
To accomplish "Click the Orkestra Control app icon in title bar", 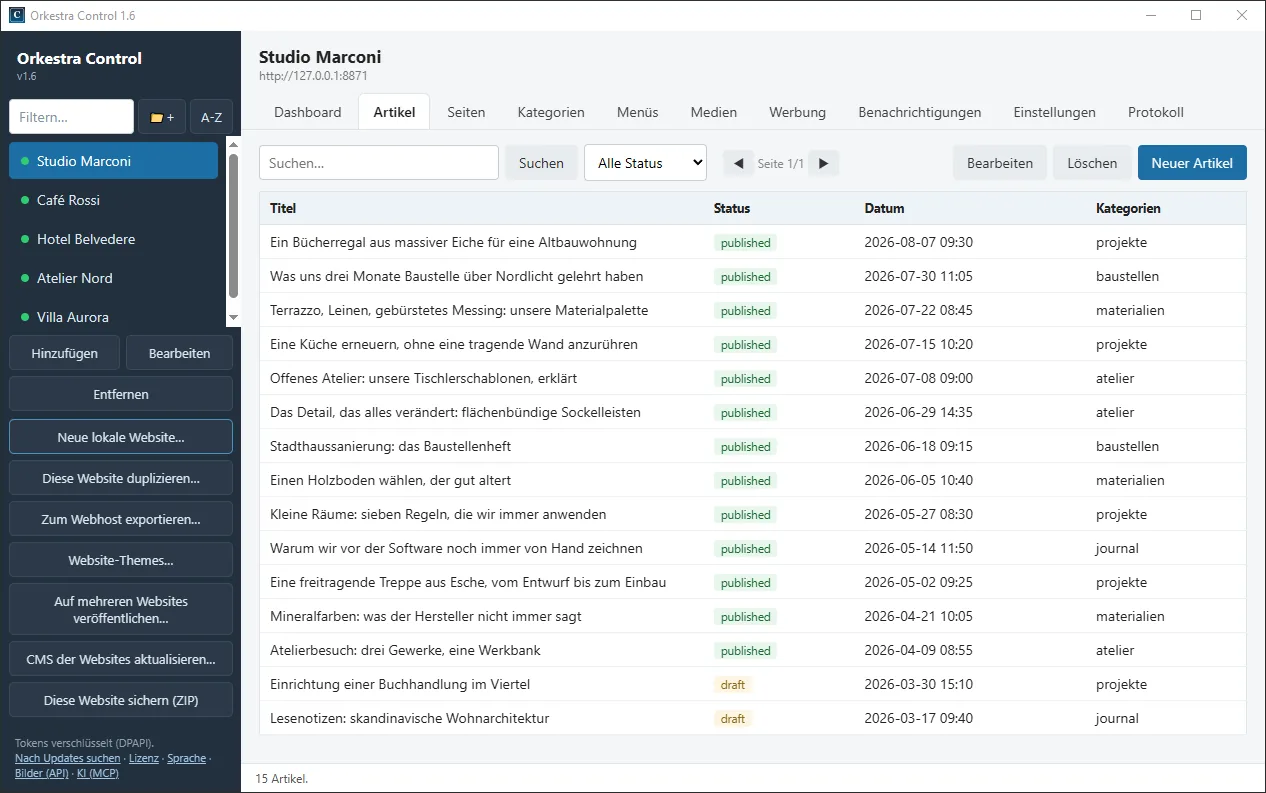I will 16,15.
